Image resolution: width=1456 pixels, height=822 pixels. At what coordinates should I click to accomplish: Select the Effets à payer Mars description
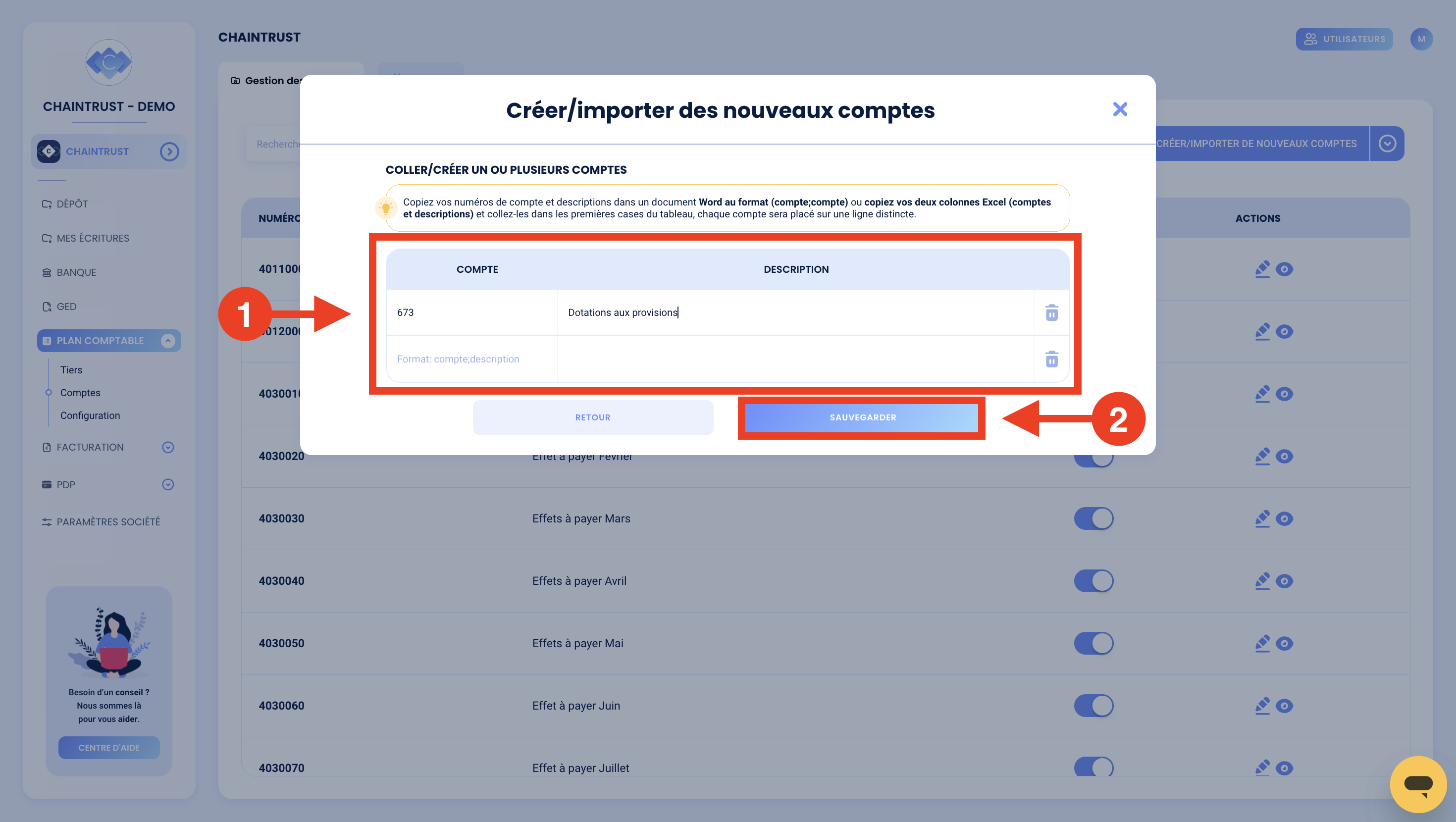click(581, 518)
